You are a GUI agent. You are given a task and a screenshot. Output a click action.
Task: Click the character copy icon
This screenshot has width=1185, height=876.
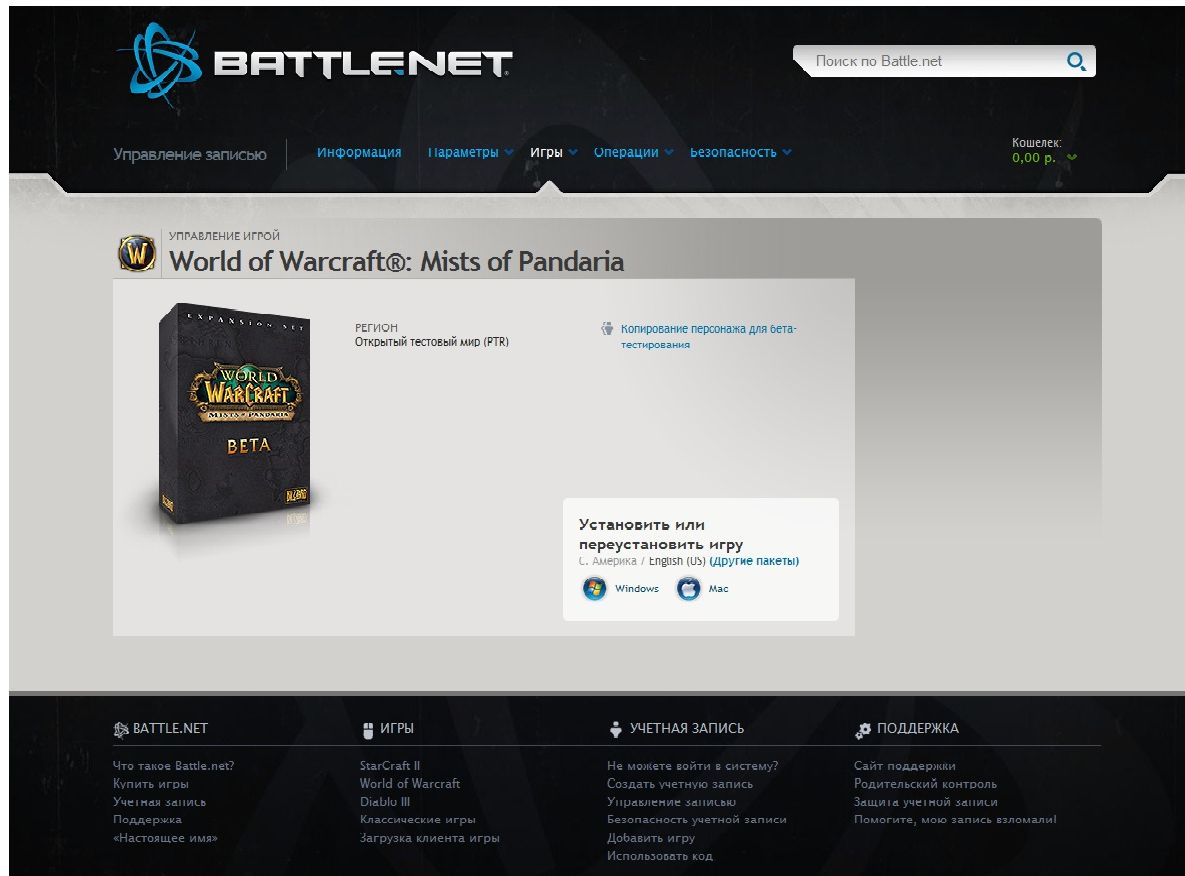coord(607,328)
